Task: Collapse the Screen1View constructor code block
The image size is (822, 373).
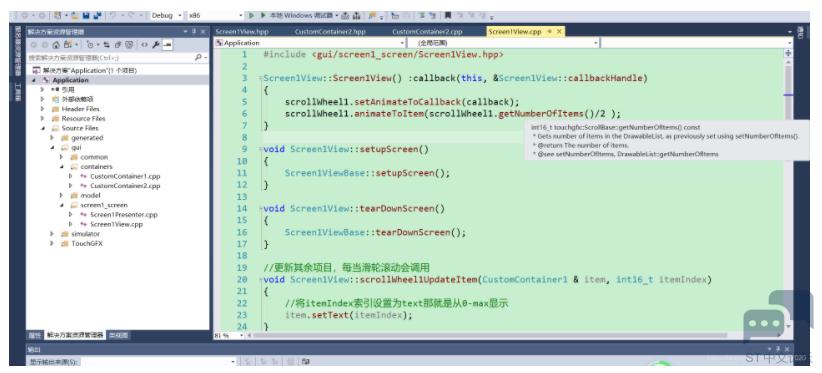Action: [x=261, y=79]
